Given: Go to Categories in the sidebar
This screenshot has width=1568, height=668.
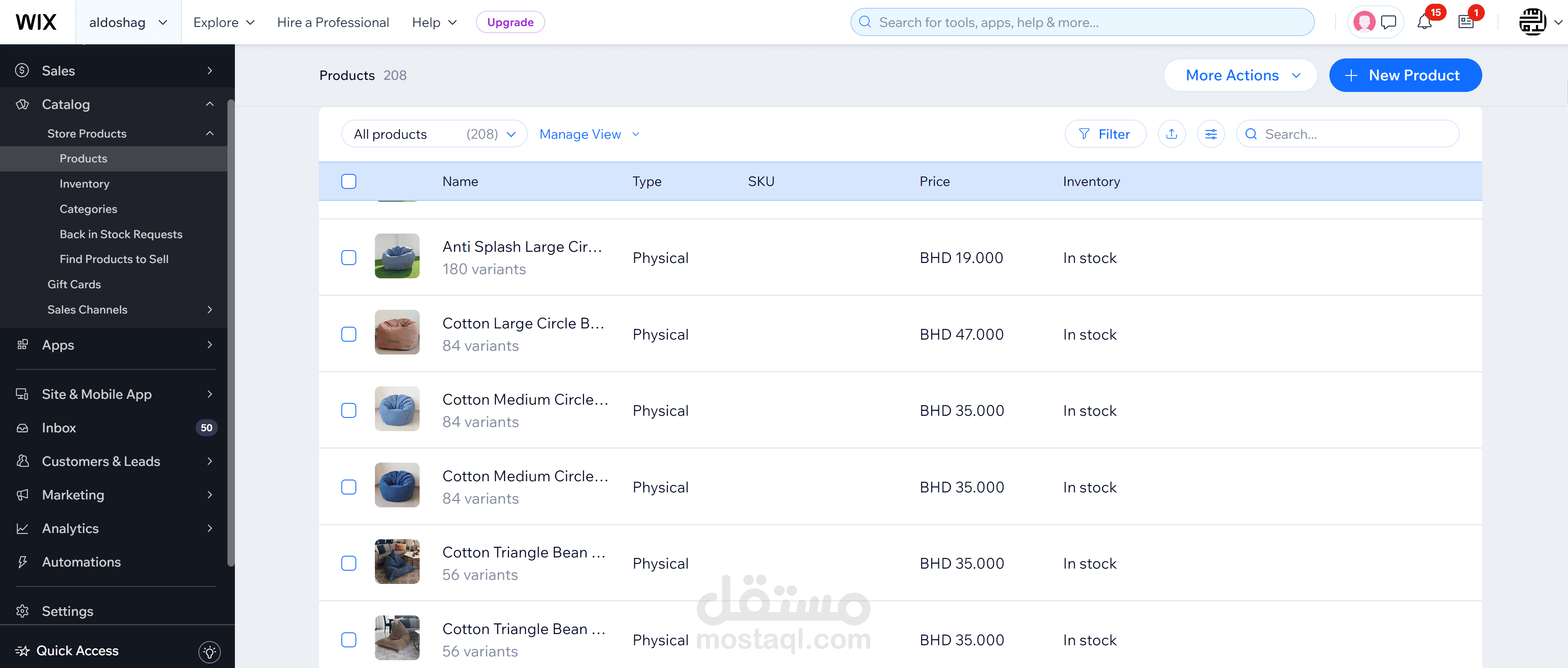Looking at the screenshot, I should (88, 209).
